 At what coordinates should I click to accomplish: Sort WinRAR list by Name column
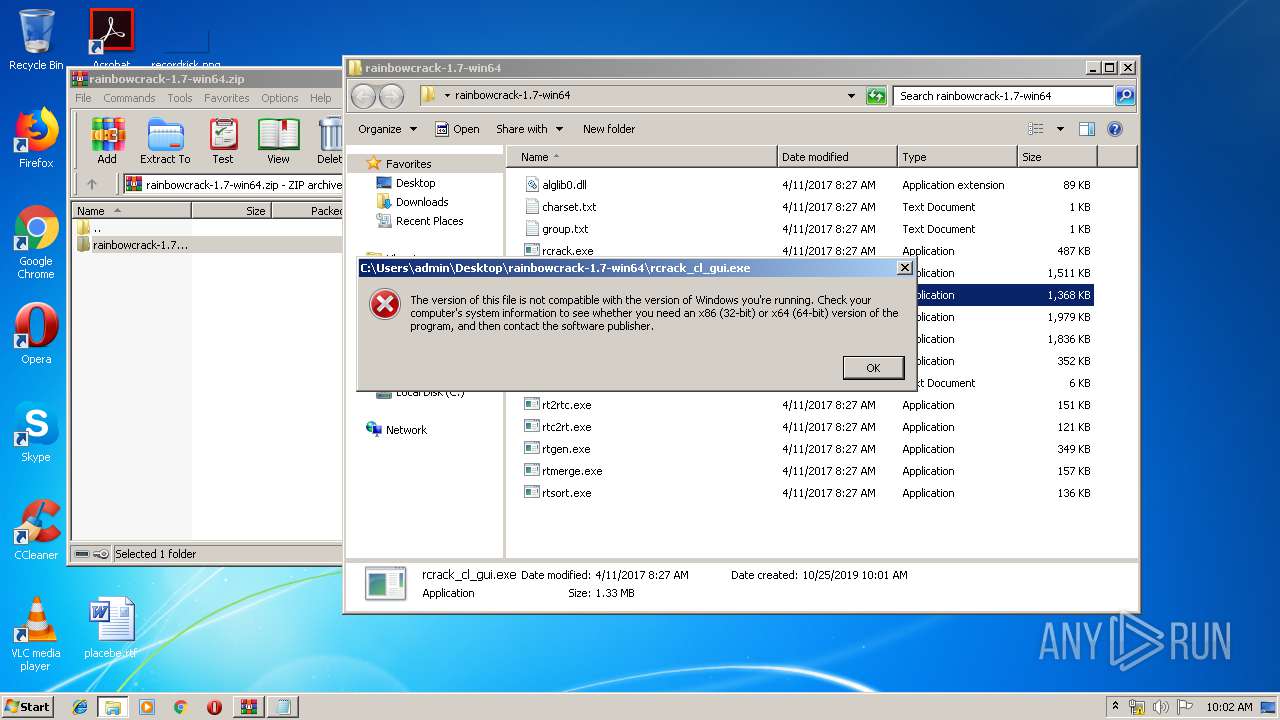132,211
